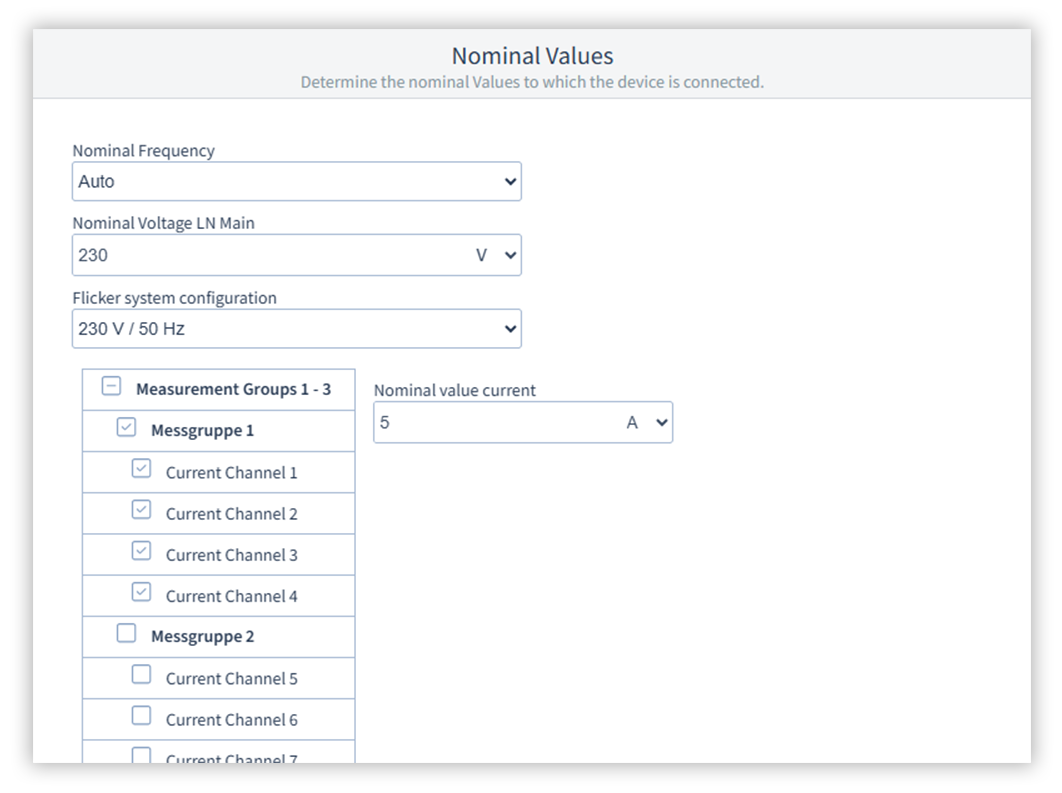Enable the Messgruppe 2 checkbox
1062x793 pixels.
click(x=126, y=634)
